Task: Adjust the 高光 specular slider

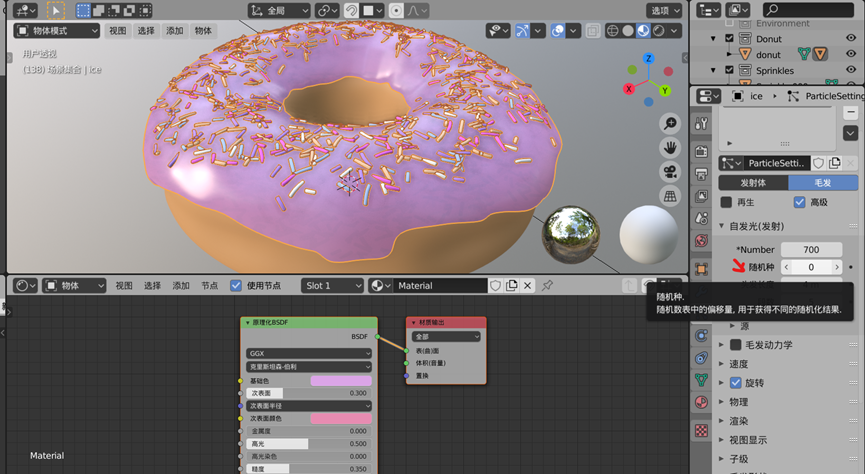Action: click(308, 444)
